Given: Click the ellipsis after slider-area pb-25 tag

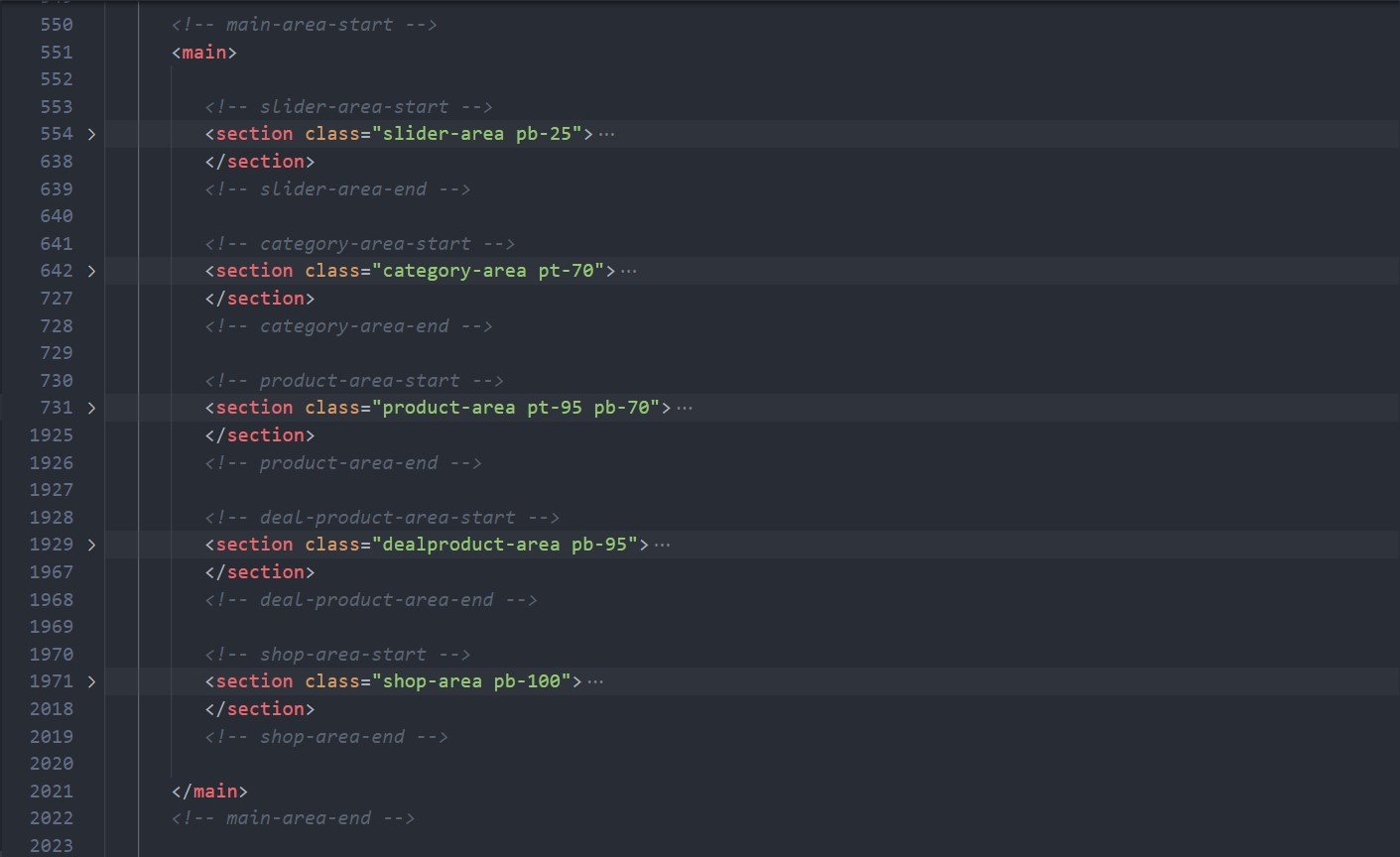Looking at the screenshot, I should point(606,134).
